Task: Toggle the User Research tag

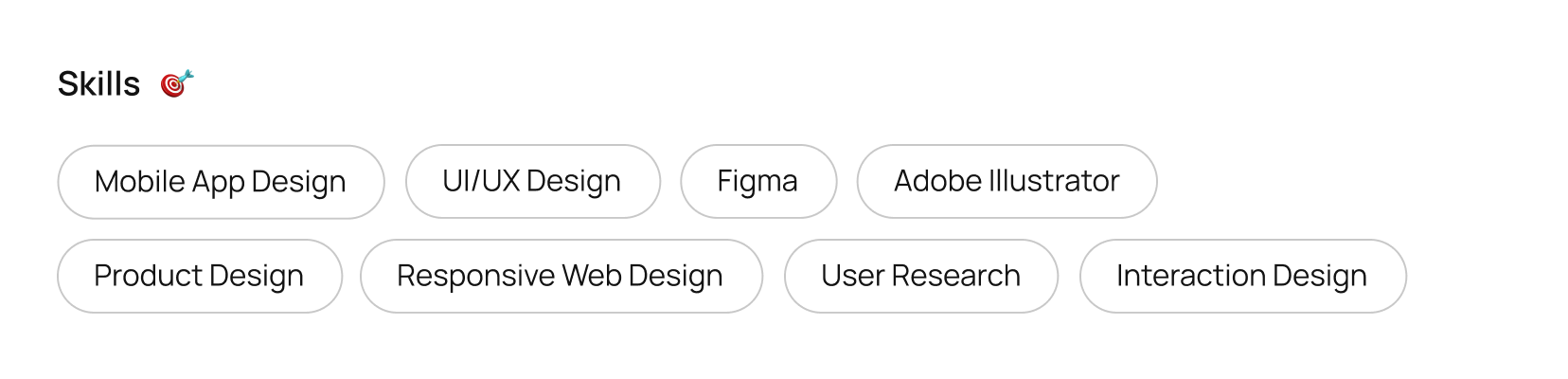Action: (920, 276)
